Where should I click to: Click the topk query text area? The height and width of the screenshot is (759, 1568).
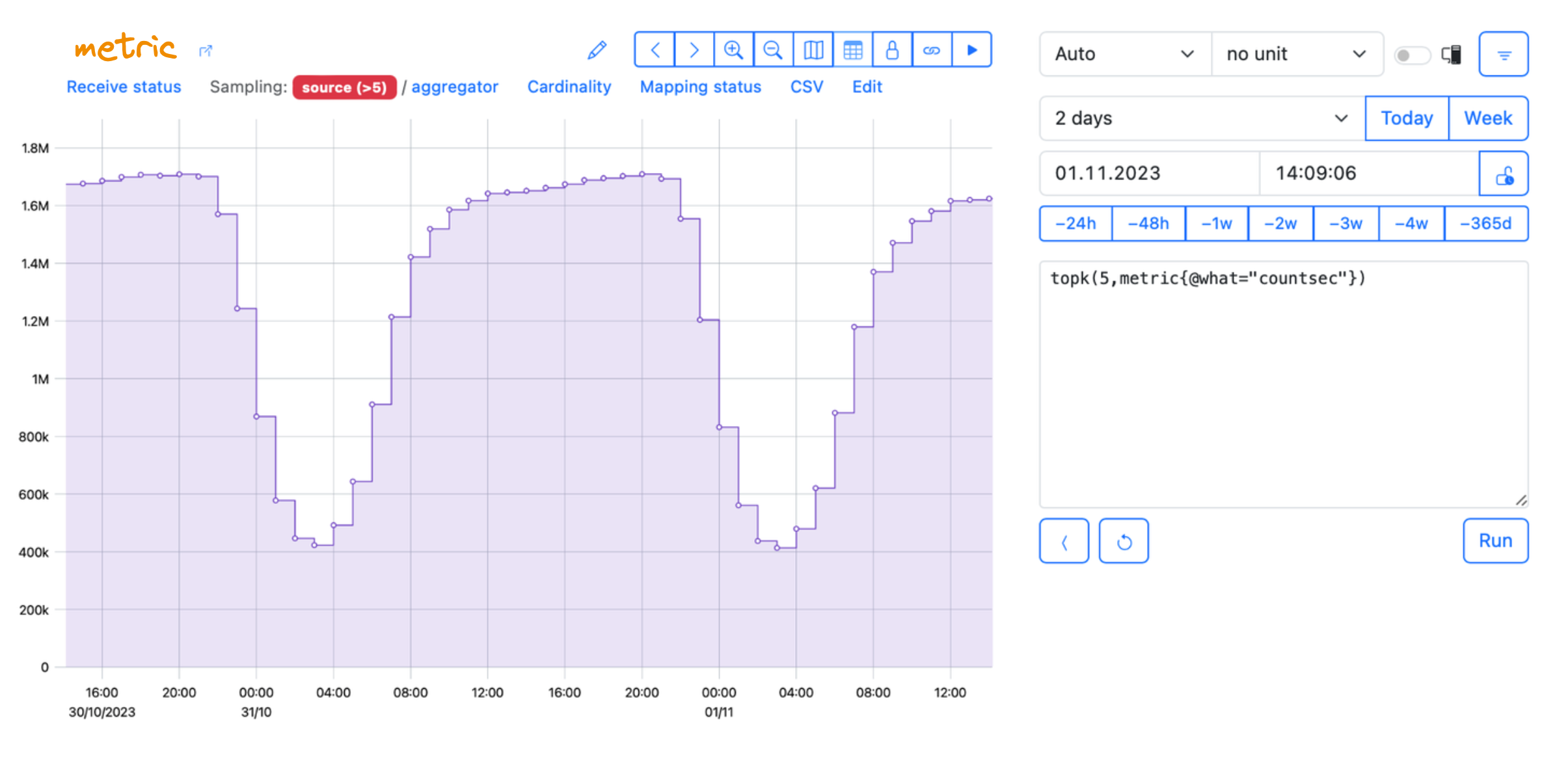1284,384
